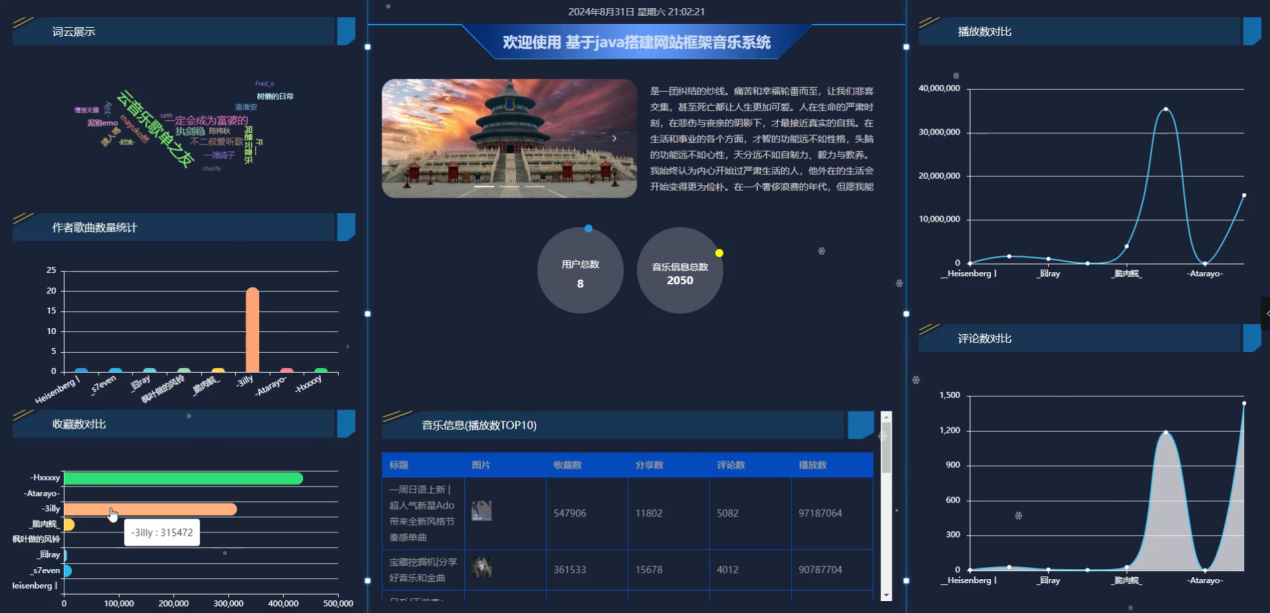Click the ribbon icon beside 音乐信息(播放数TOP10) title

point(860,425)
